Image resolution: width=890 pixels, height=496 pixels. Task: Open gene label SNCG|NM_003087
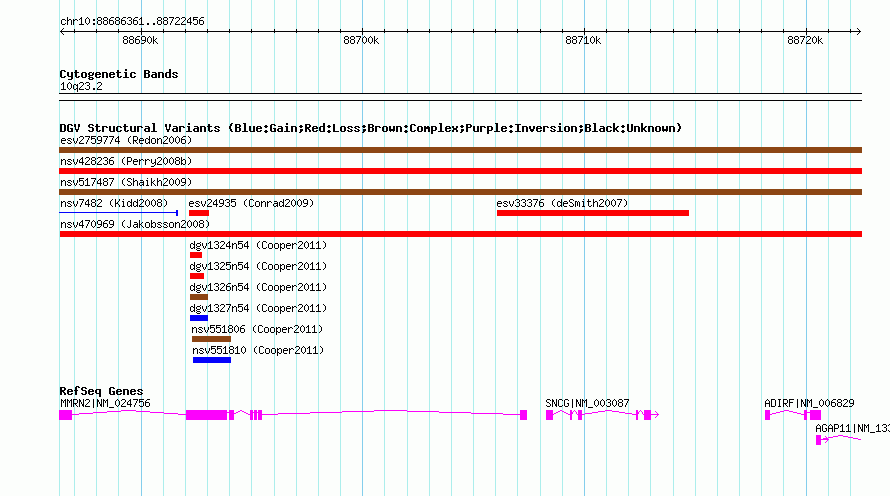pos(587,403)
